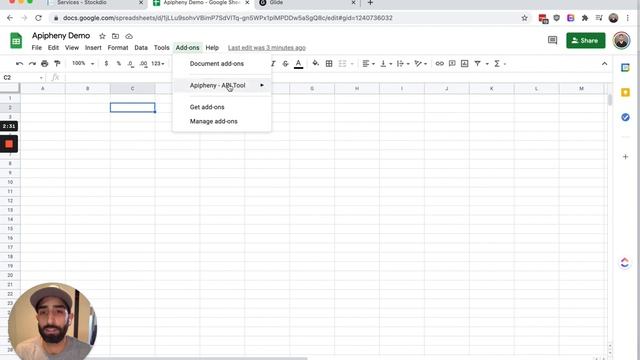The height and width of the screenshot is (360, 640).
Task: Click the Merge cells icon
Action: pos(342,64)
